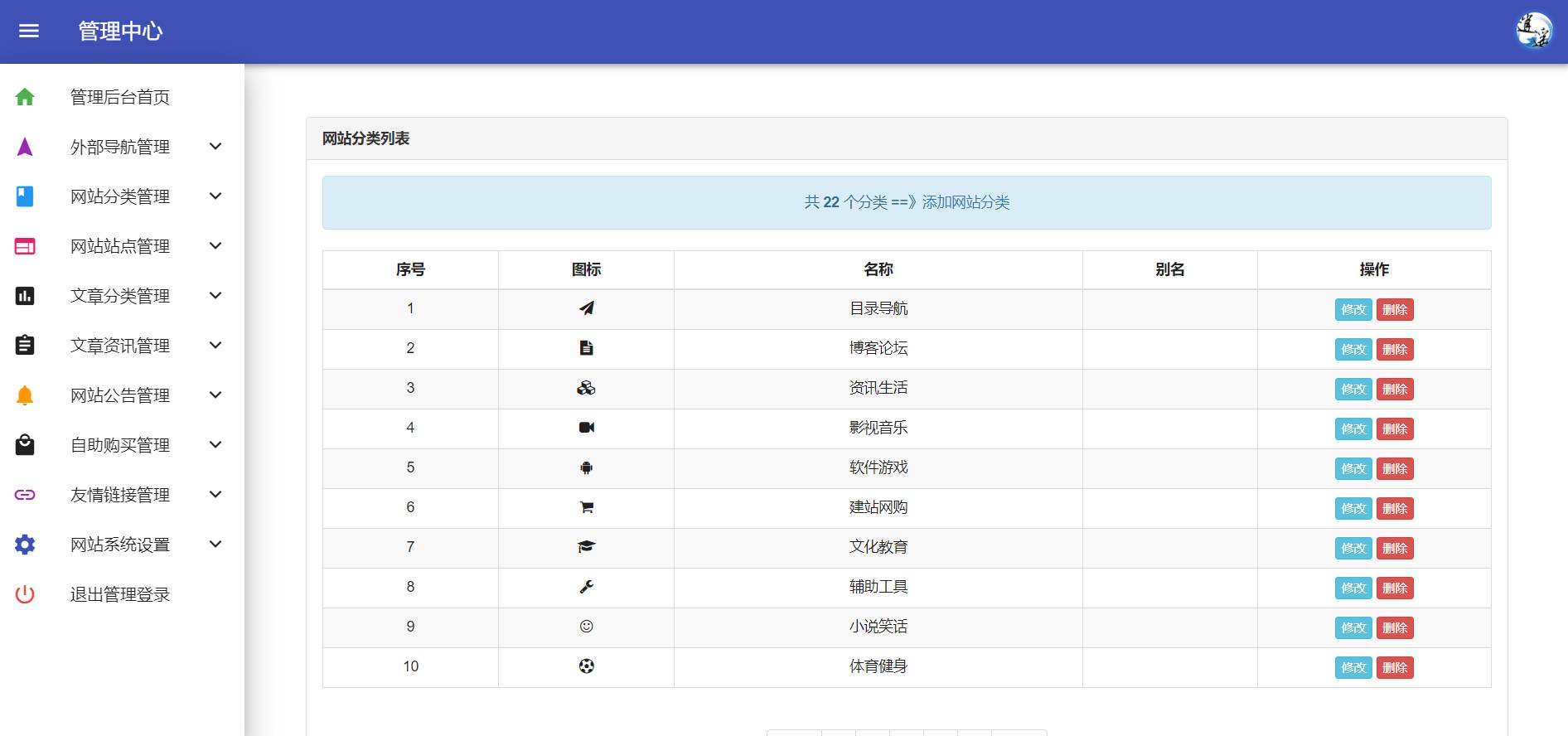
Task: Click the orange bell announcement icon
Action: 25,395
